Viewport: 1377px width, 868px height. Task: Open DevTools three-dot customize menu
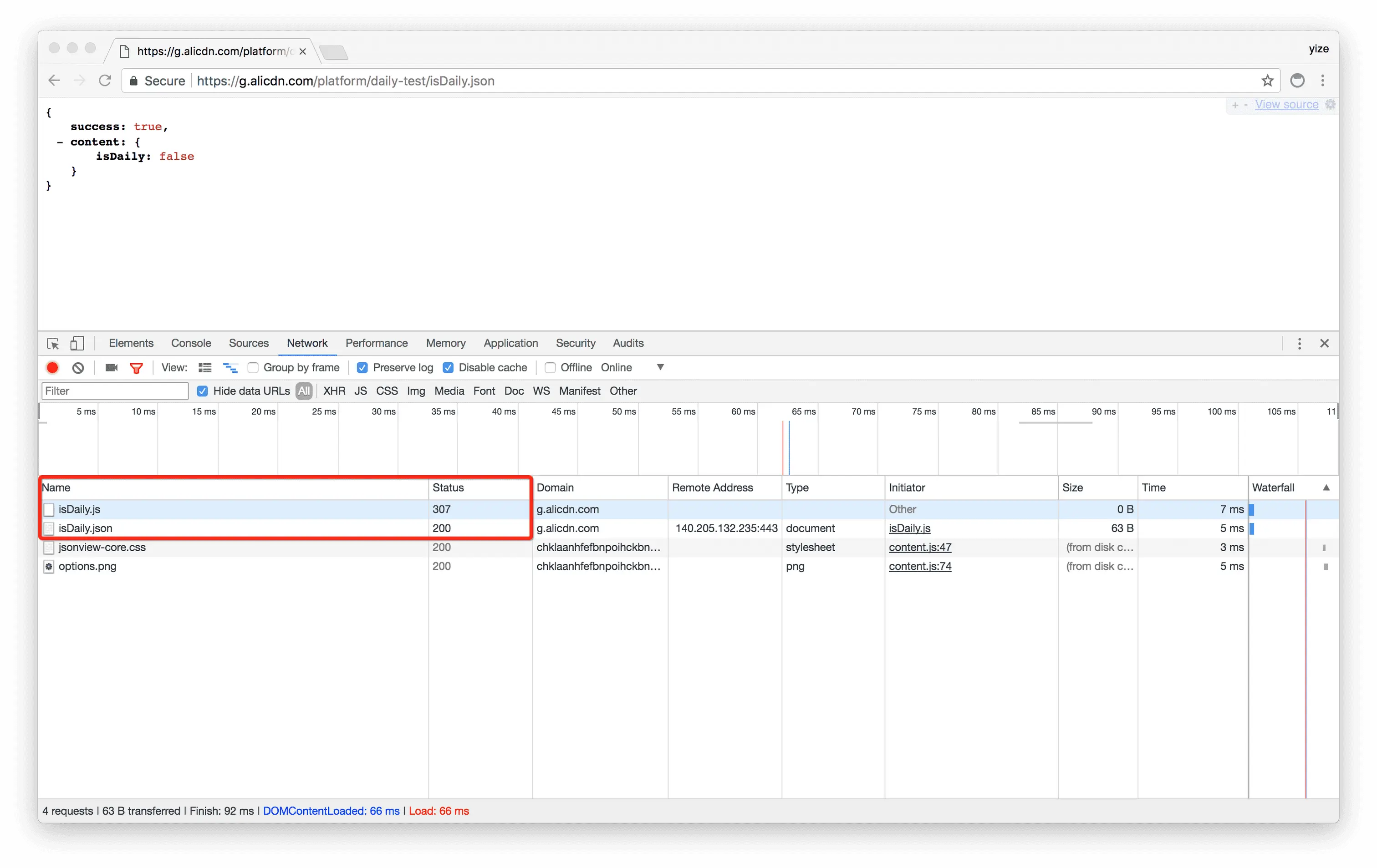click(1299, 344)
